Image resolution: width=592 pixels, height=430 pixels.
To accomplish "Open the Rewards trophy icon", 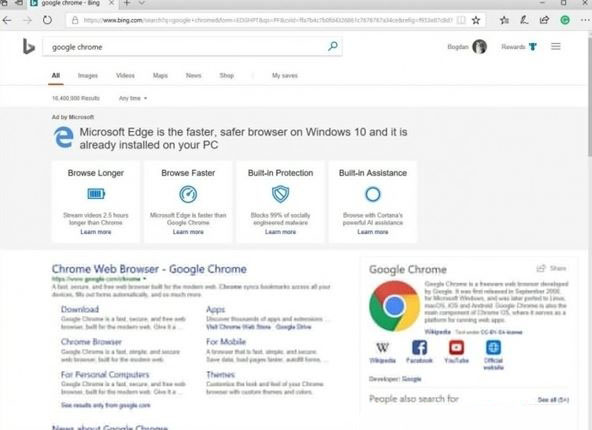I will [x=533, y=47].
